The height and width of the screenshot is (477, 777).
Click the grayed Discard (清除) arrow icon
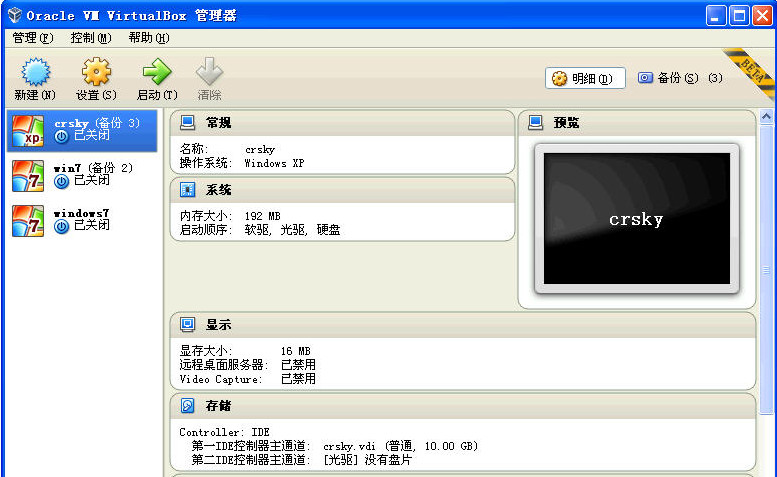point(209,72)
